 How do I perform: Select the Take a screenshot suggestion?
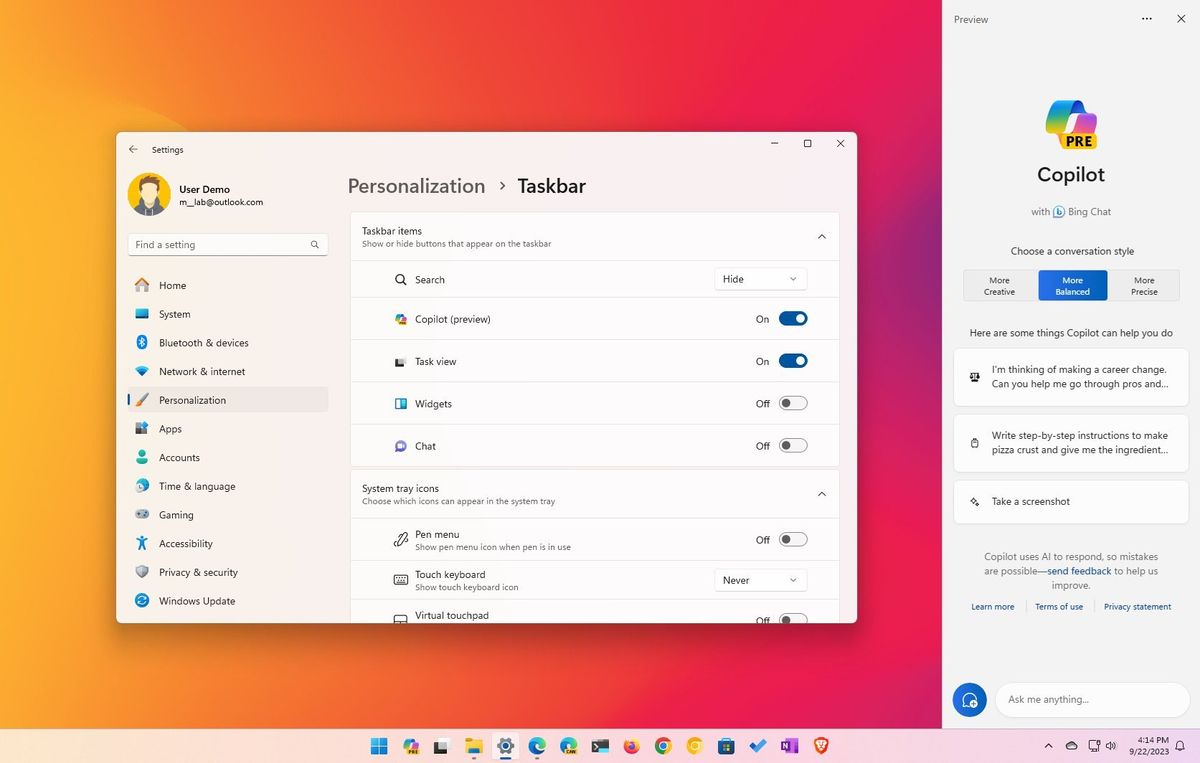click(1071, 502)
